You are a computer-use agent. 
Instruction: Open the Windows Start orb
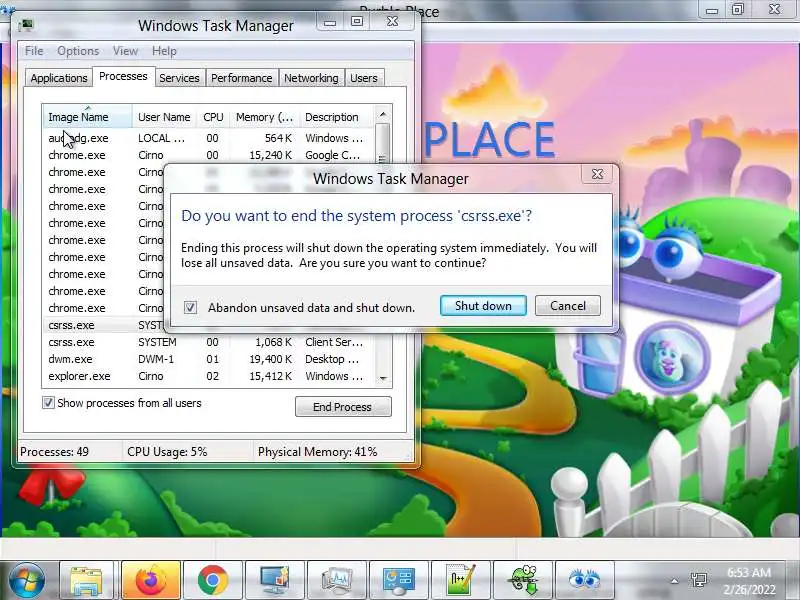[x=27, y=580]
